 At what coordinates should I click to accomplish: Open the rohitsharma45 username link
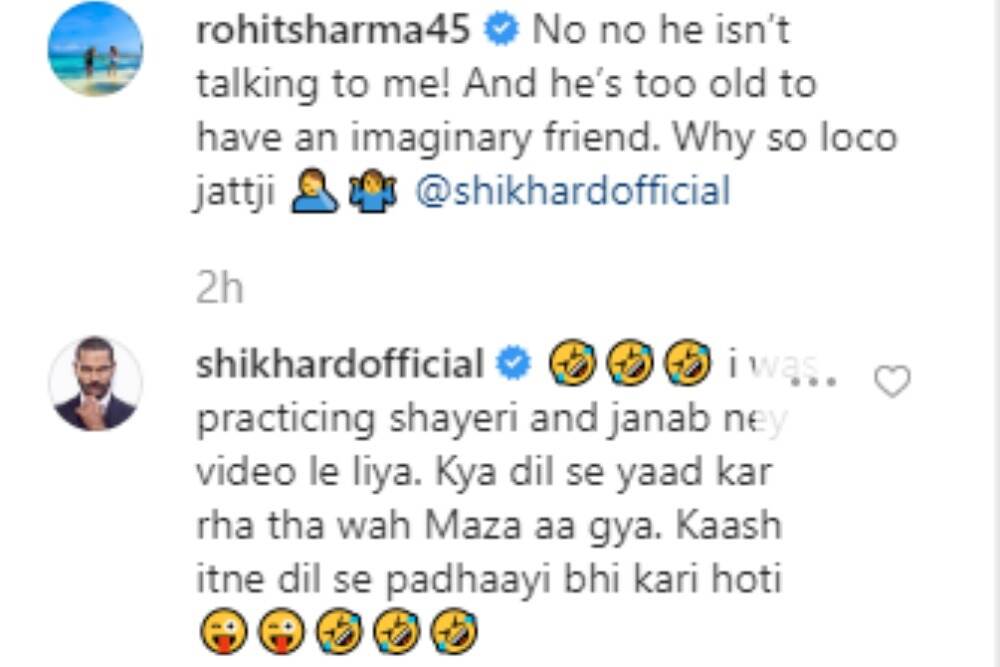(x=333, y=30)
